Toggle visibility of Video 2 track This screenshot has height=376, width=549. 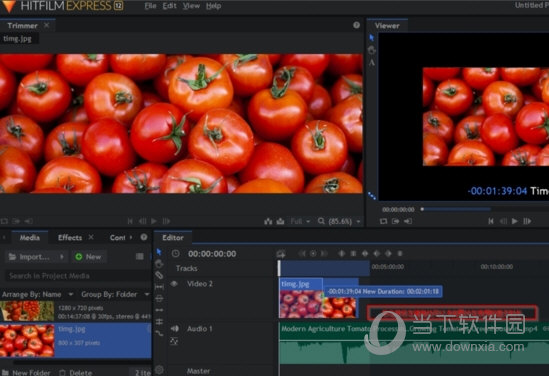pos(174,284)
